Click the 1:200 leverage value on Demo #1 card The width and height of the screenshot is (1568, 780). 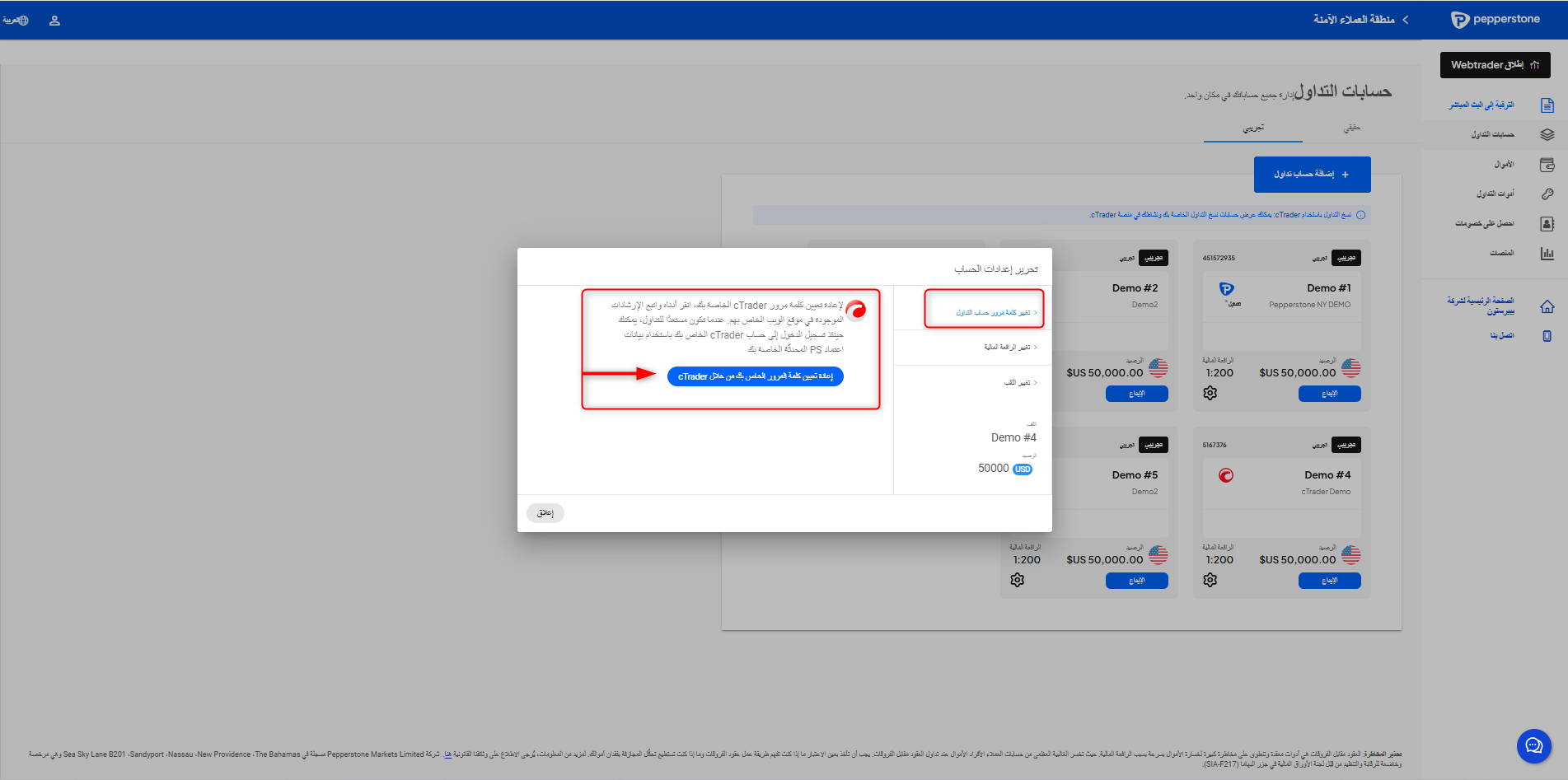click(1219, 373)
